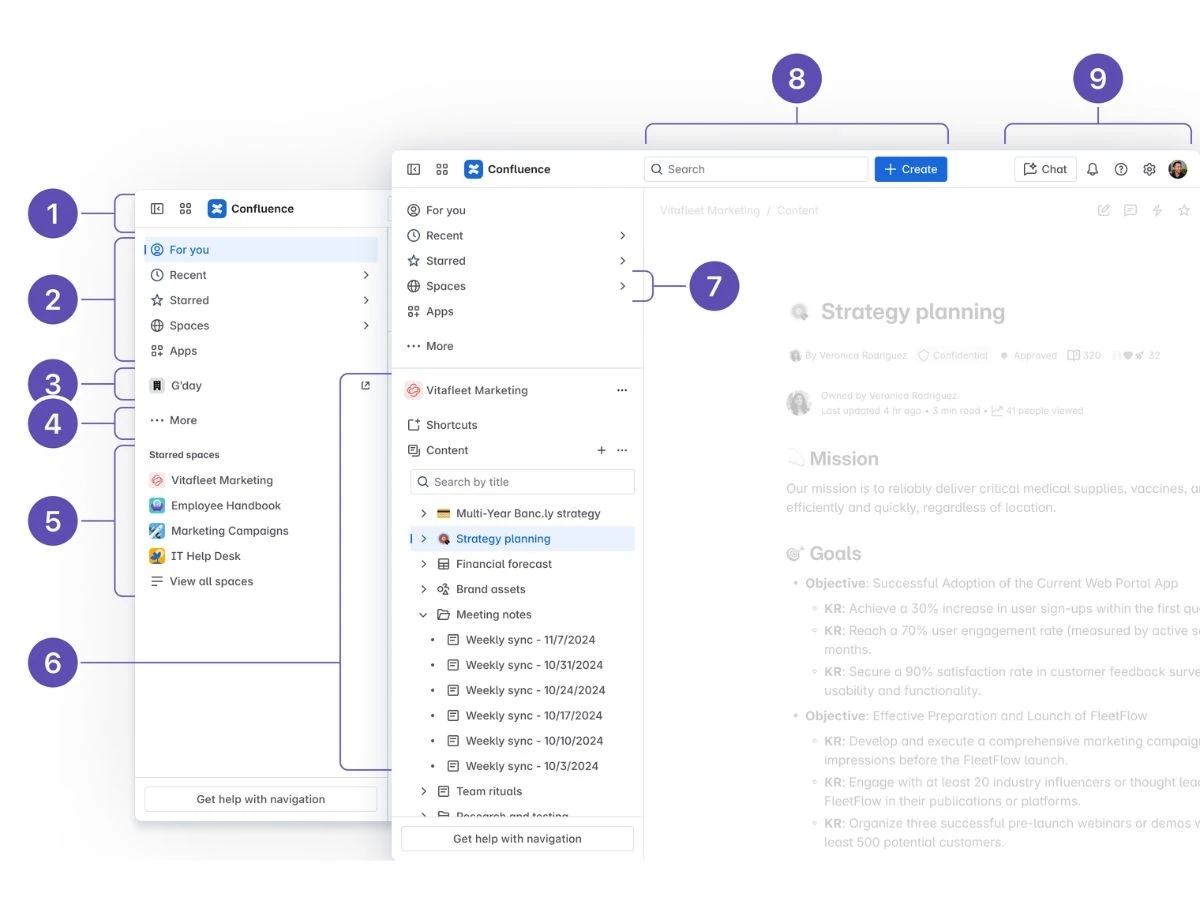Viewport: 1200px width, 900px height.
Task: Expand Starred chevron in front window sidebar
Action: pyautogui.click(x=622, y=261)
